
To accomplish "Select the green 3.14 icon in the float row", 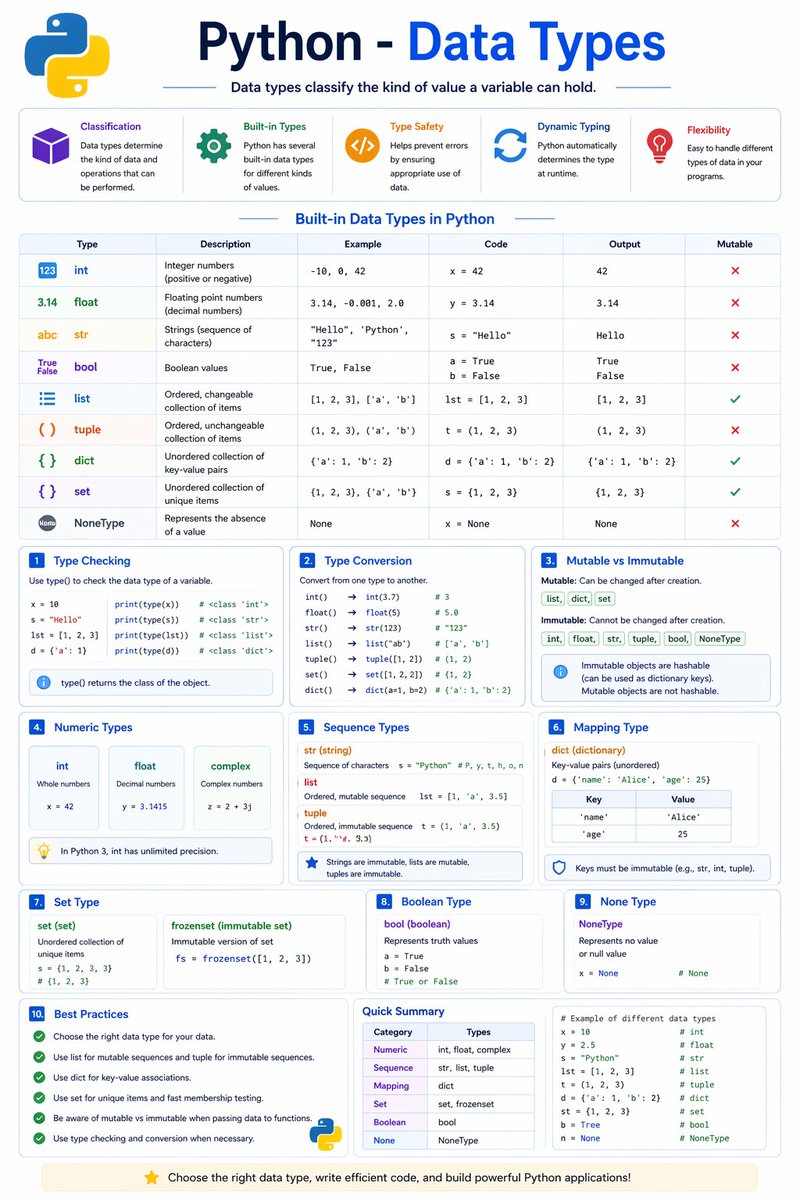I will click(x=48, y=302).
